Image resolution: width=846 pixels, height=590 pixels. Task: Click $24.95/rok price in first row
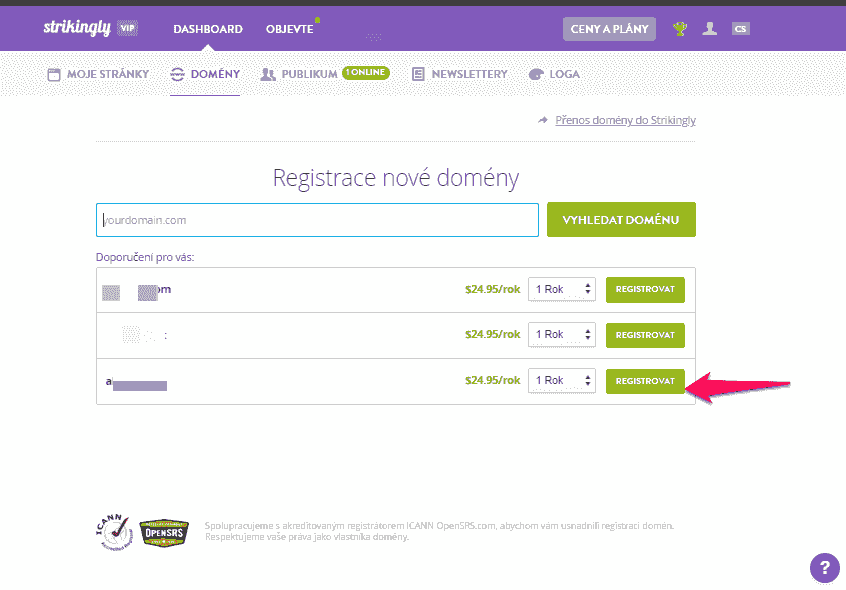click(x=493, y=290)
